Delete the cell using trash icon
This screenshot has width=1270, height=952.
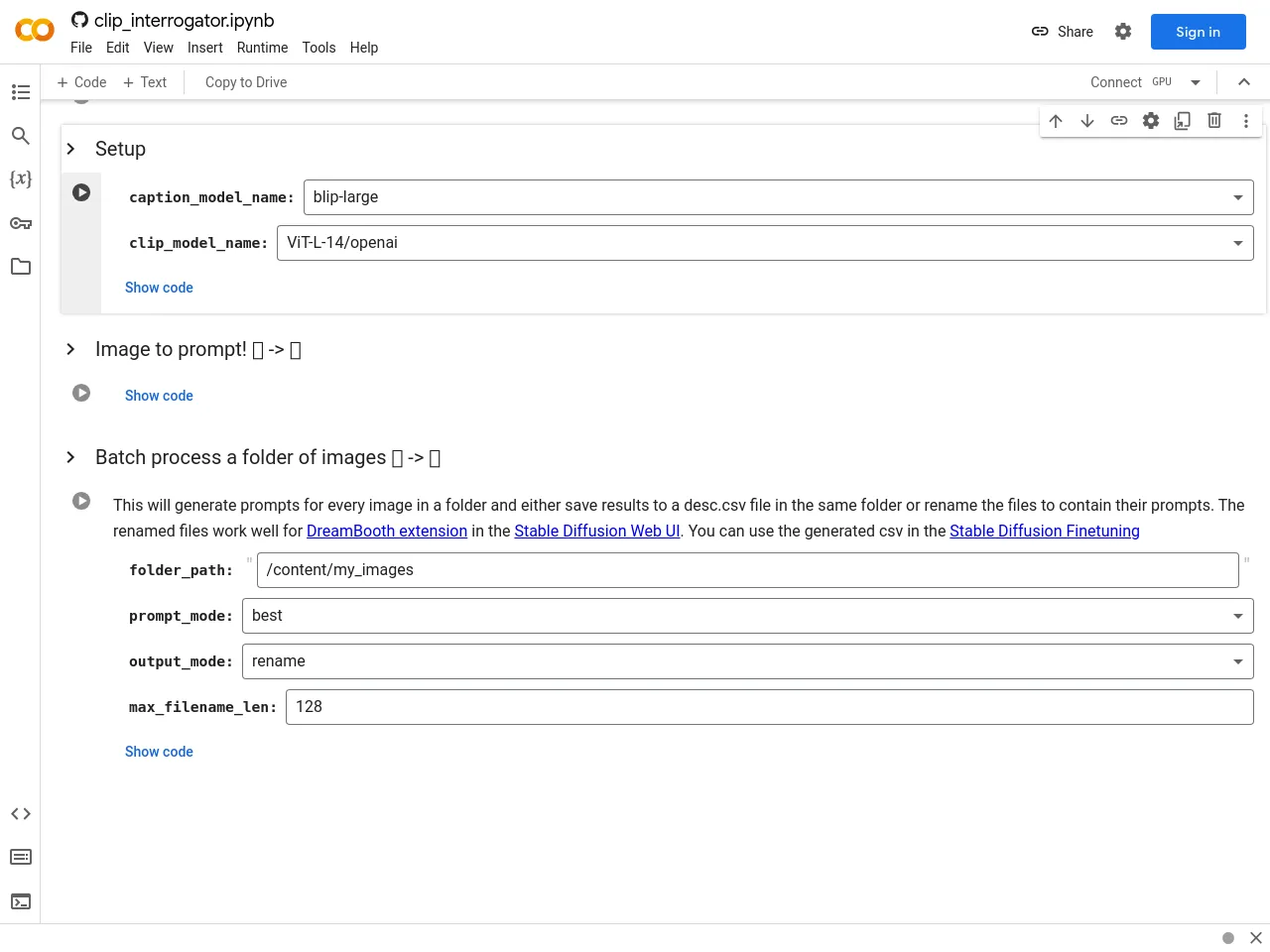1214,121
